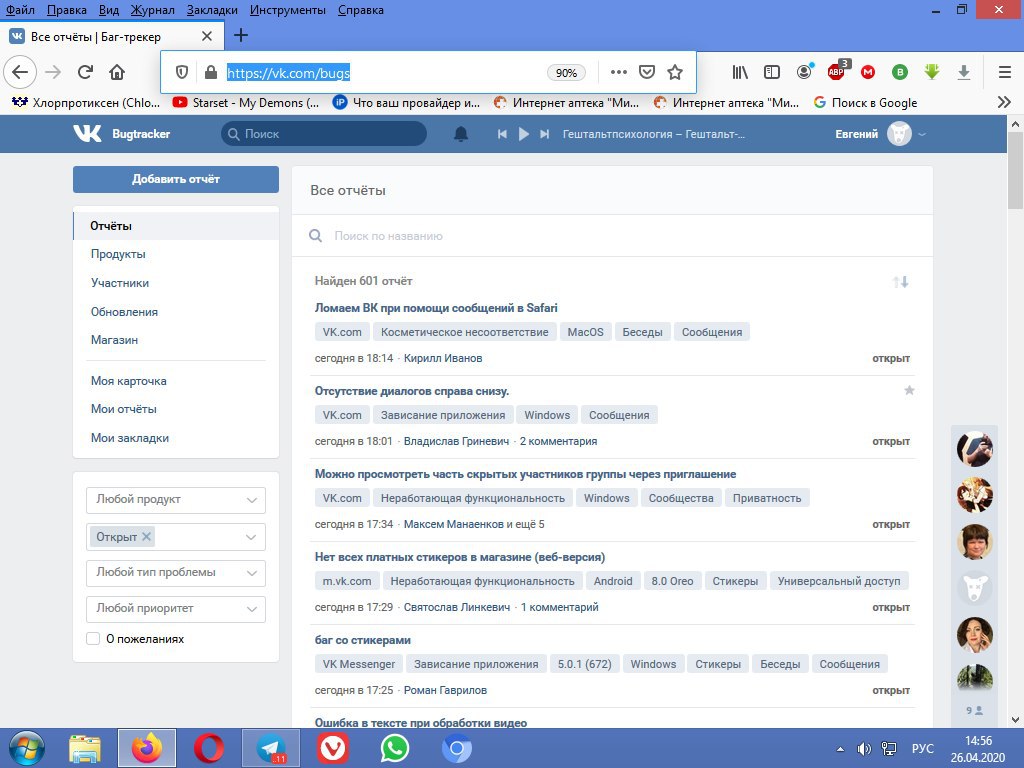Open the Евгений profile avatar
Viewport: 1024px width, 768px height.
pyautogui.click(x=899, y=134)
